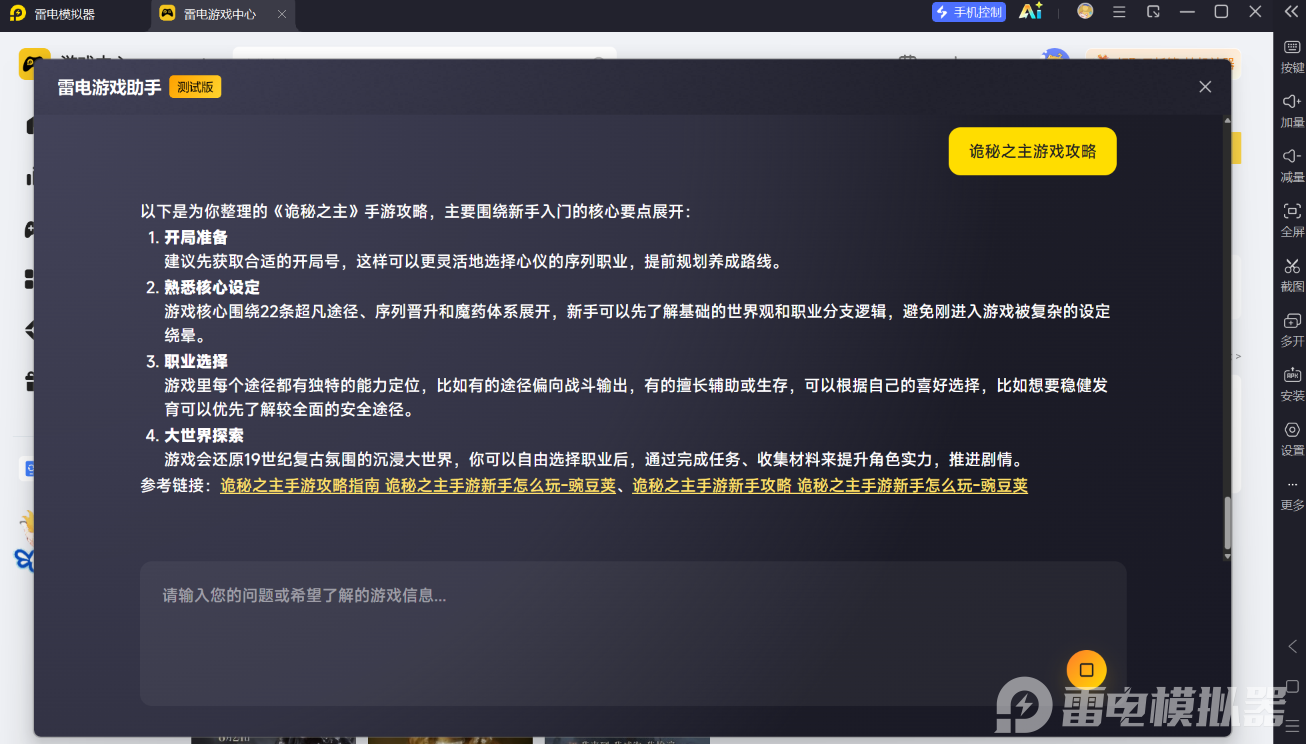Click the Android recent-apps icon in sidebar
Viewport: 1306px width, 745px height.
[x=1292, y=725]
